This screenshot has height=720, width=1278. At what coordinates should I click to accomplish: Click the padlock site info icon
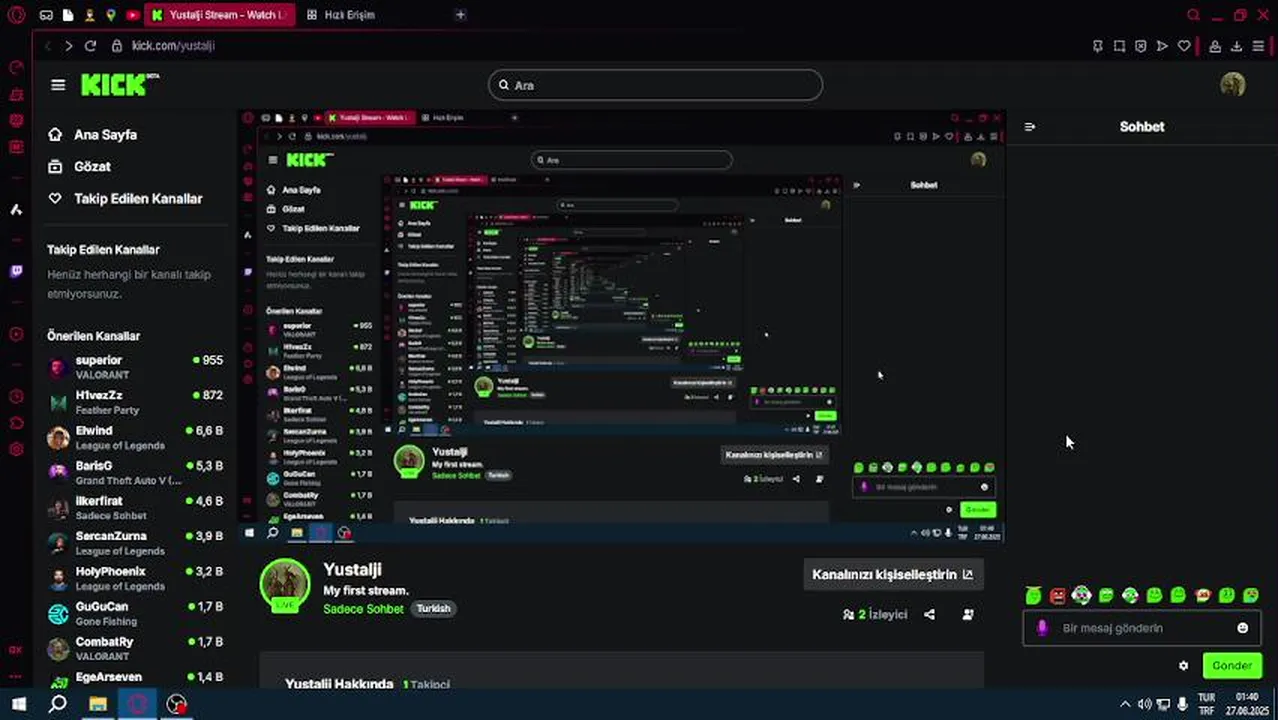coord(116,46)
